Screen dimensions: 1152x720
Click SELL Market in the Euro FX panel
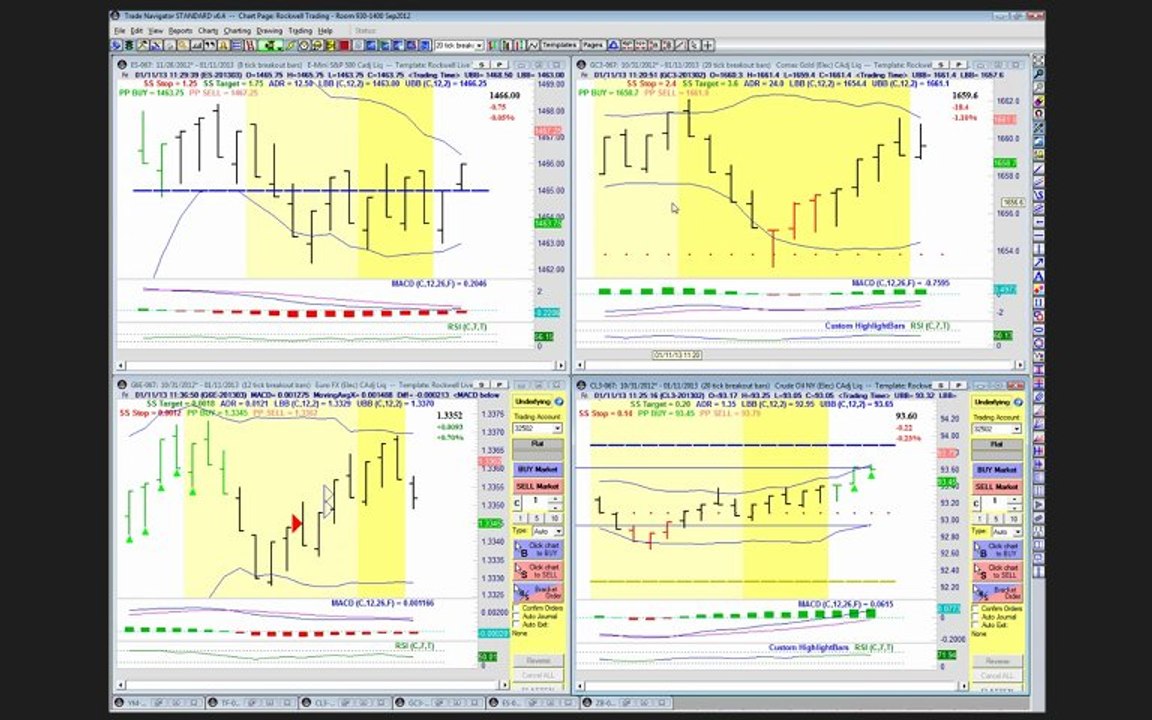point(538,486)
